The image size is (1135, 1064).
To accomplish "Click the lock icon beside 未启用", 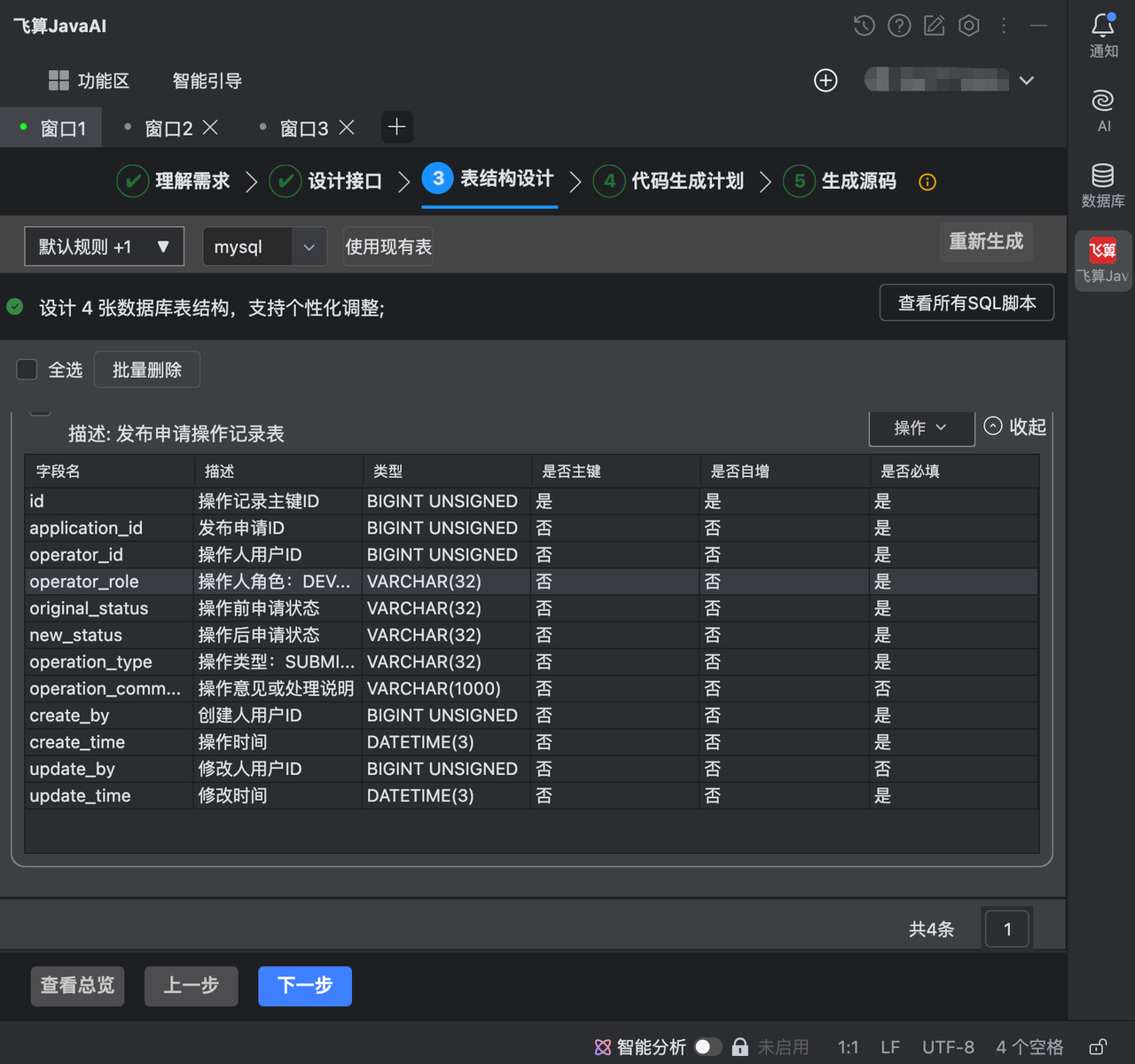I will coord(740,1047).
